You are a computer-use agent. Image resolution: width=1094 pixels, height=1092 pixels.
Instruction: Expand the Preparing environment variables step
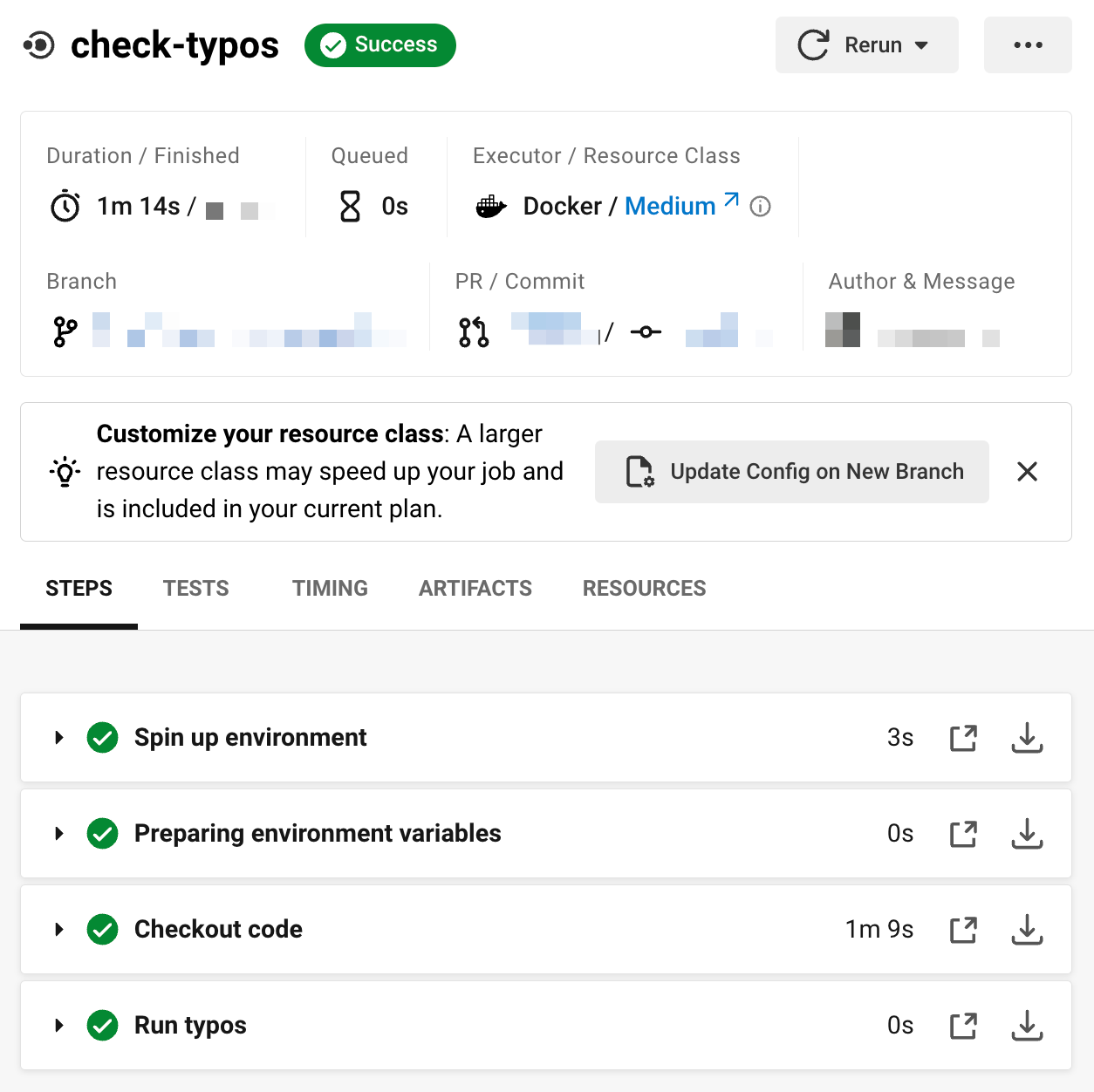(59, 834)
